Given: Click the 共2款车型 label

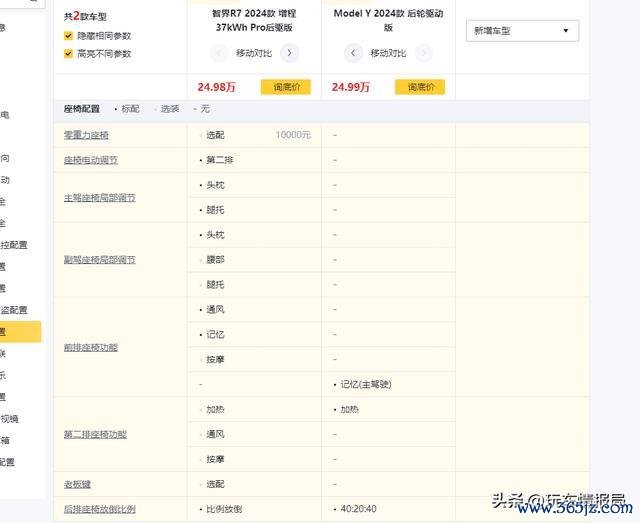Looking at the screenshot, I should coord(85,16).
